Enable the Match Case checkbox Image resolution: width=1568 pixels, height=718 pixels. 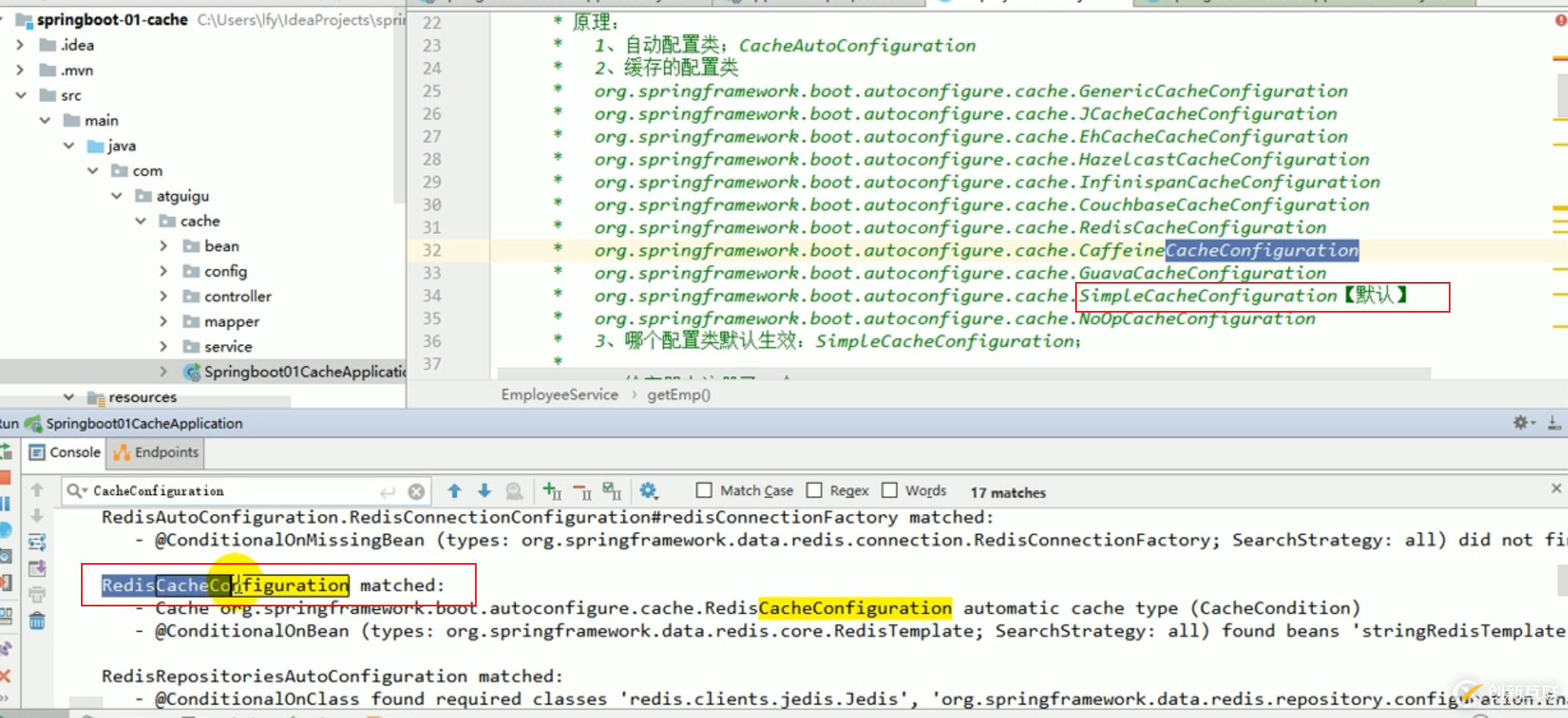click(704, 491)
